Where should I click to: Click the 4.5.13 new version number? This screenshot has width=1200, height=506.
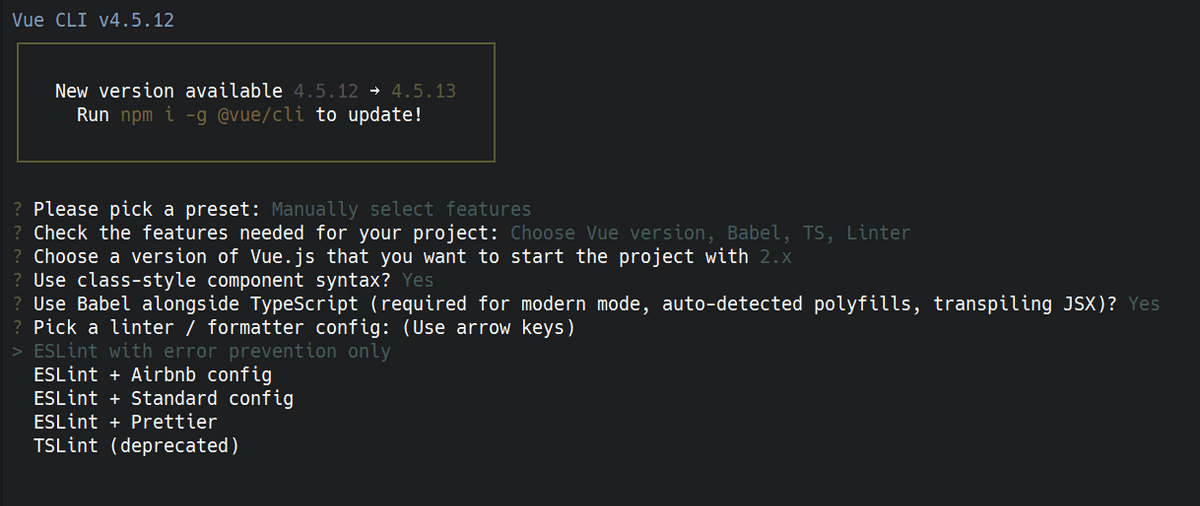pyautogui.click(x=424, y=91)
